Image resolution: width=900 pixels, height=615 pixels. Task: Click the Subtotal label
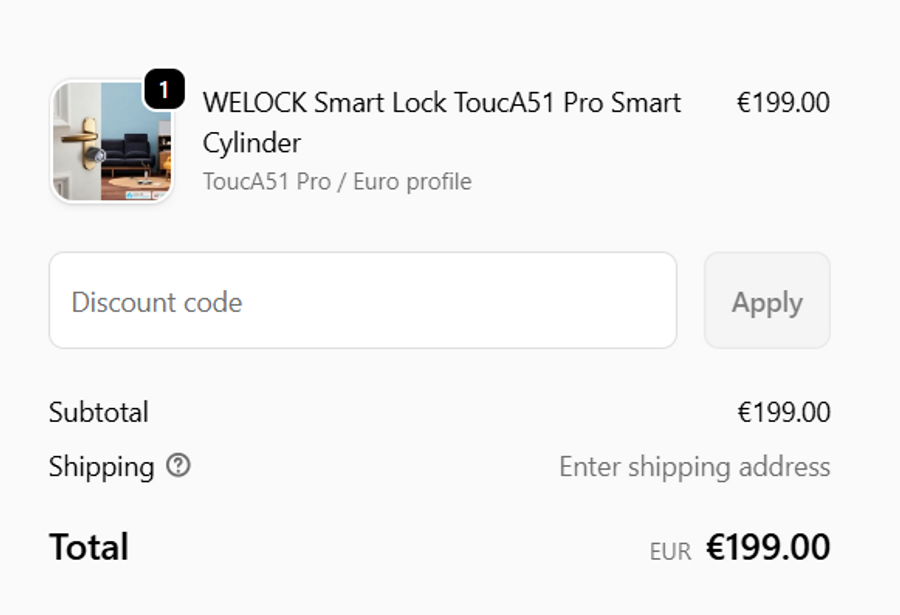click(x=99, y=412)
